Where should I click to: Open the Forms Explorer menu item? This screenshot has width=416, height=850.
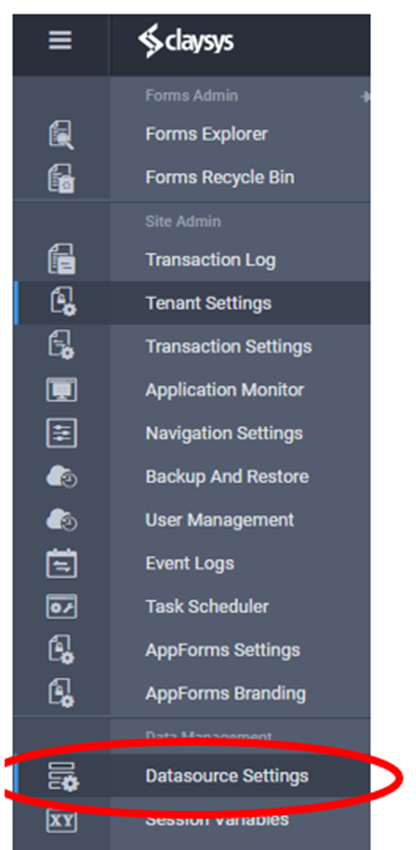coord(207,134)
